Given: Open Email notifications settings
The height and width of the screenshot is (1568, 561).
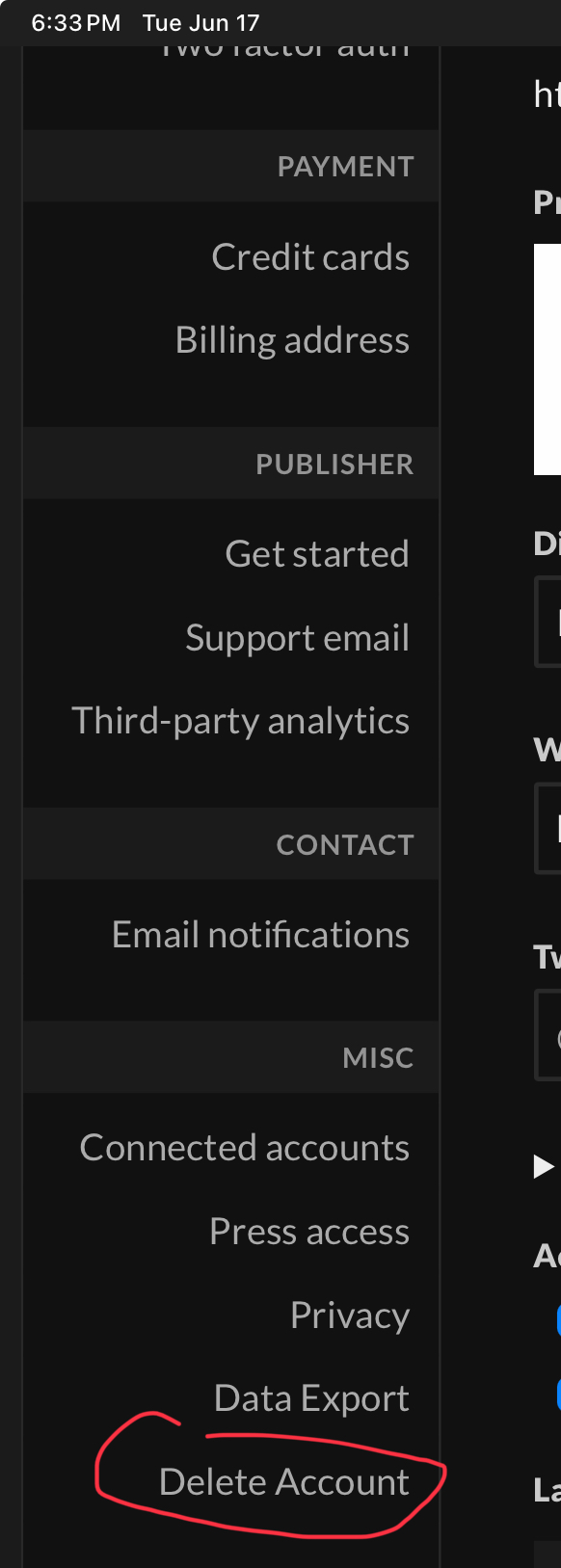Looking at the screenshot, I should click(x=260, y=935).
